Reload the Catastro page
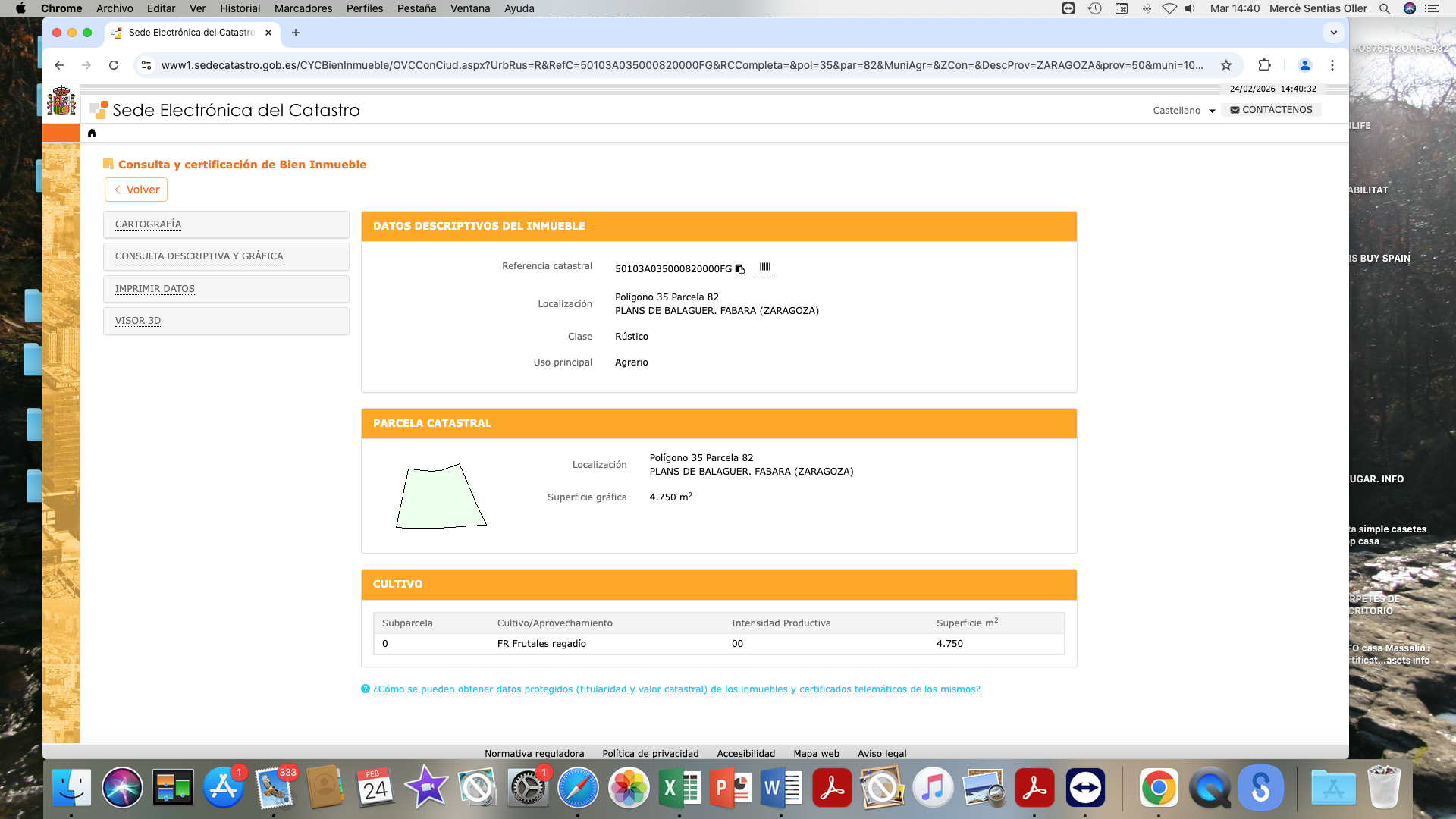The height and width of the screenshot is (819, 1456). coord(114,65)
